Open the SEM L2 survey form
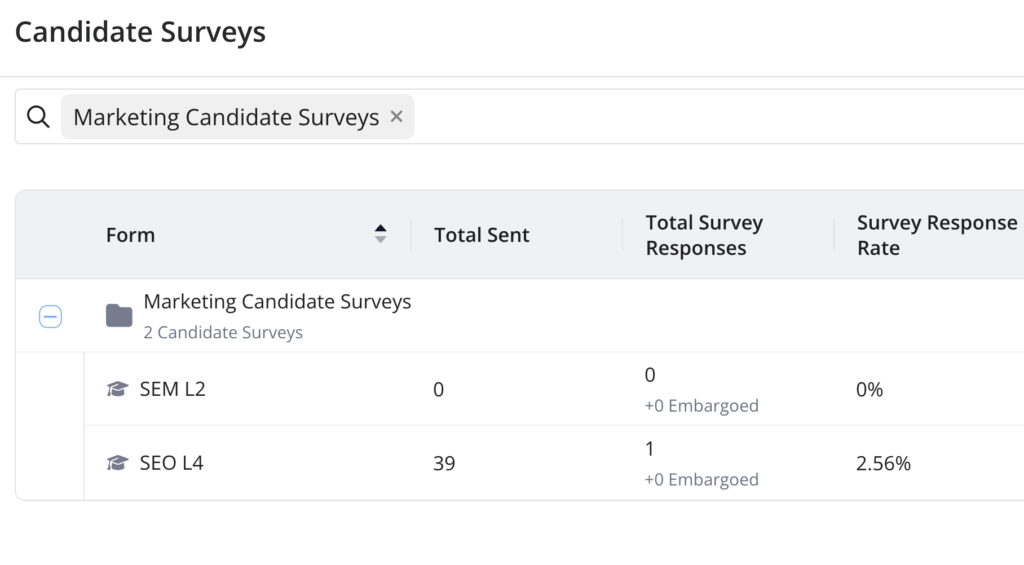Viewport: 1024px width, 565px height. pos(172,389)
